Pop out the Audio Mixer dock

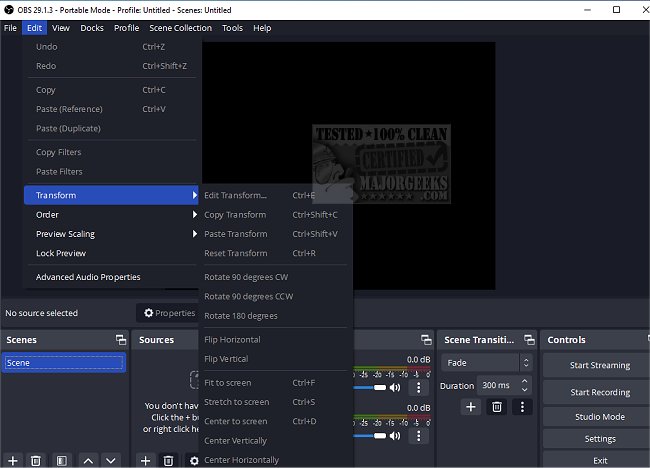pyautogui.click(x=426, y=340)
